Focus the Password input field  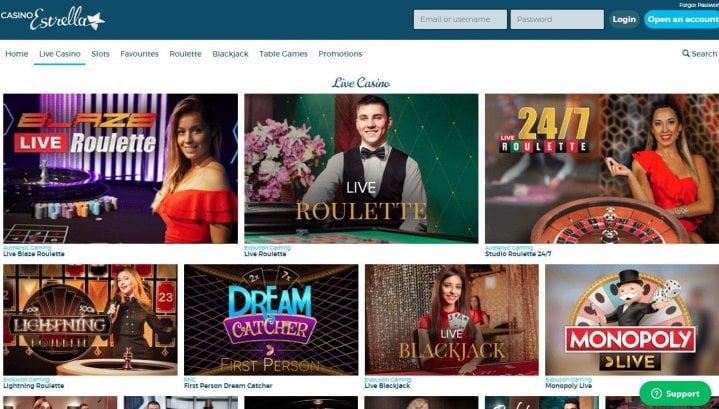point(557,19)
